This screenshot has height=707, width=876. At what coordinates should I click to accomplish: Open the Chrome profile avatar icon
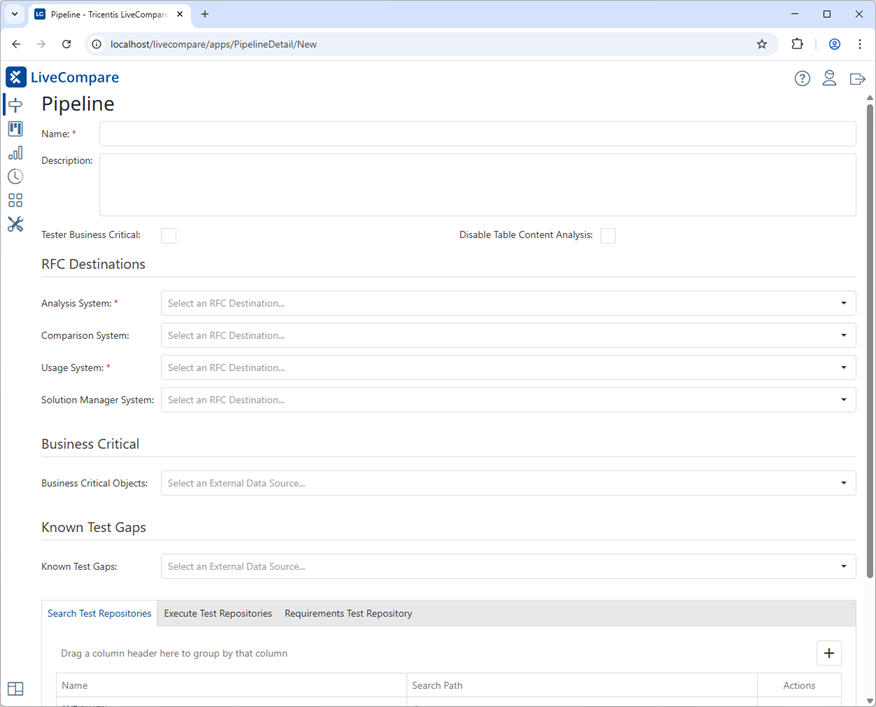click(x=835, y=44)
